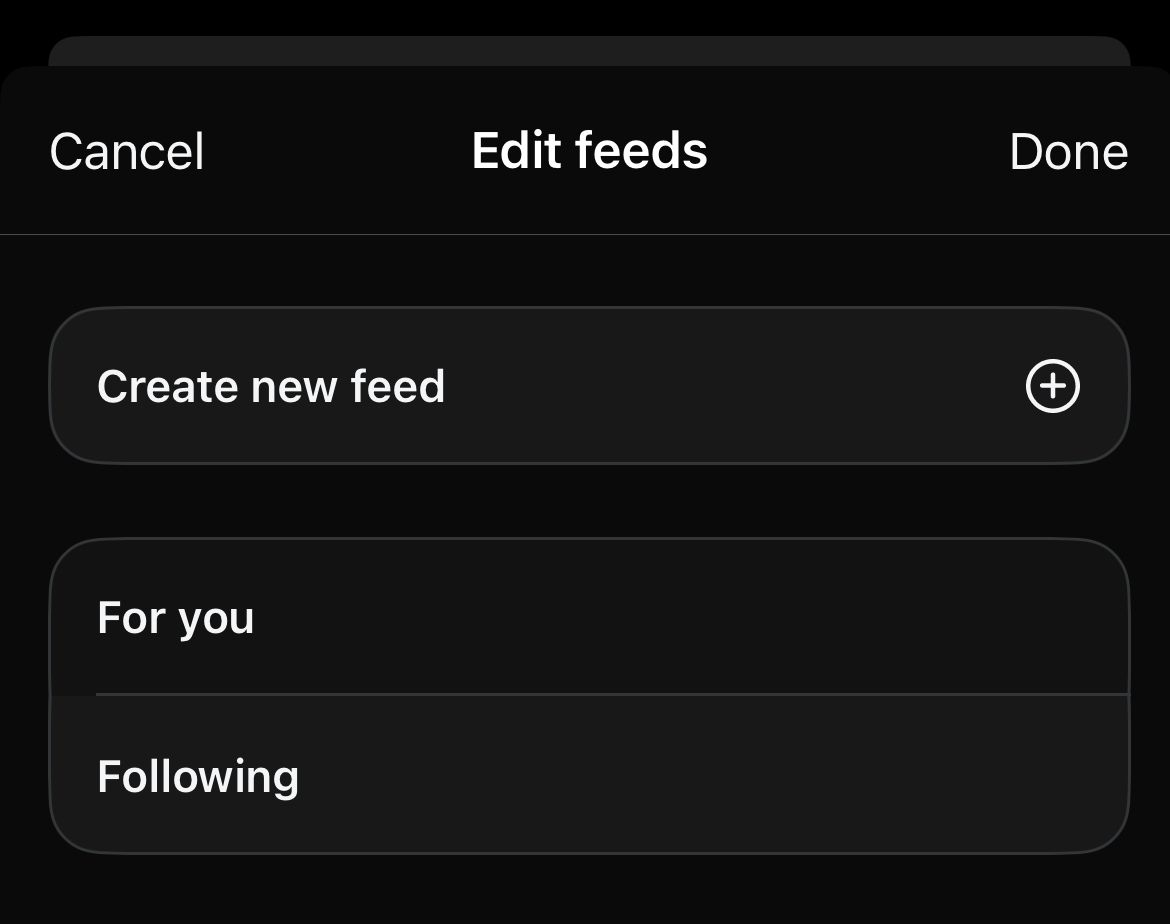Open the Following feed entry
The image size is (1170, 924).
click(x=590, y=775)
